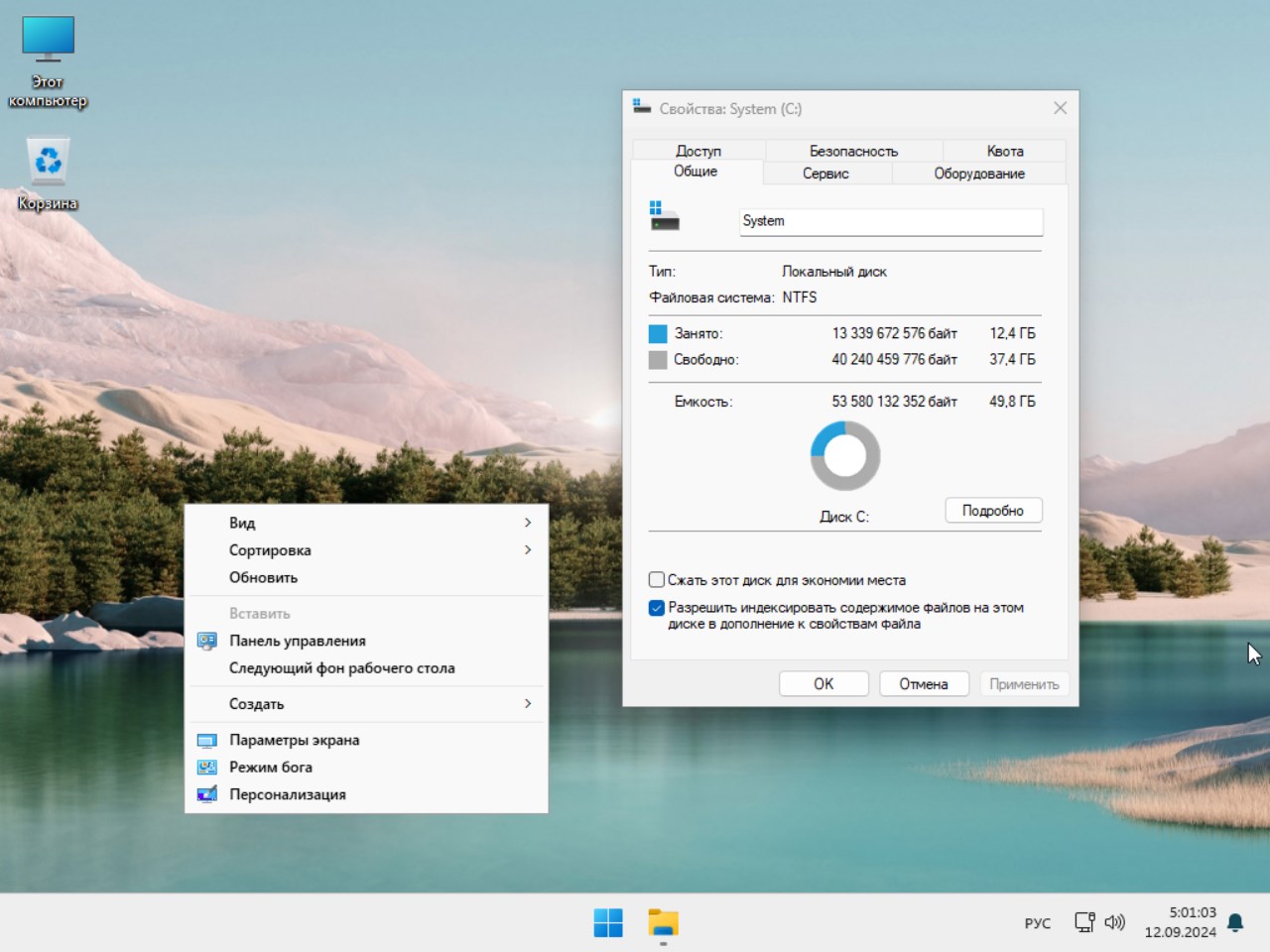The image size is (1270, 952).
Task: Choose Обновить from the context menu
Action: [x=366, y=577]
